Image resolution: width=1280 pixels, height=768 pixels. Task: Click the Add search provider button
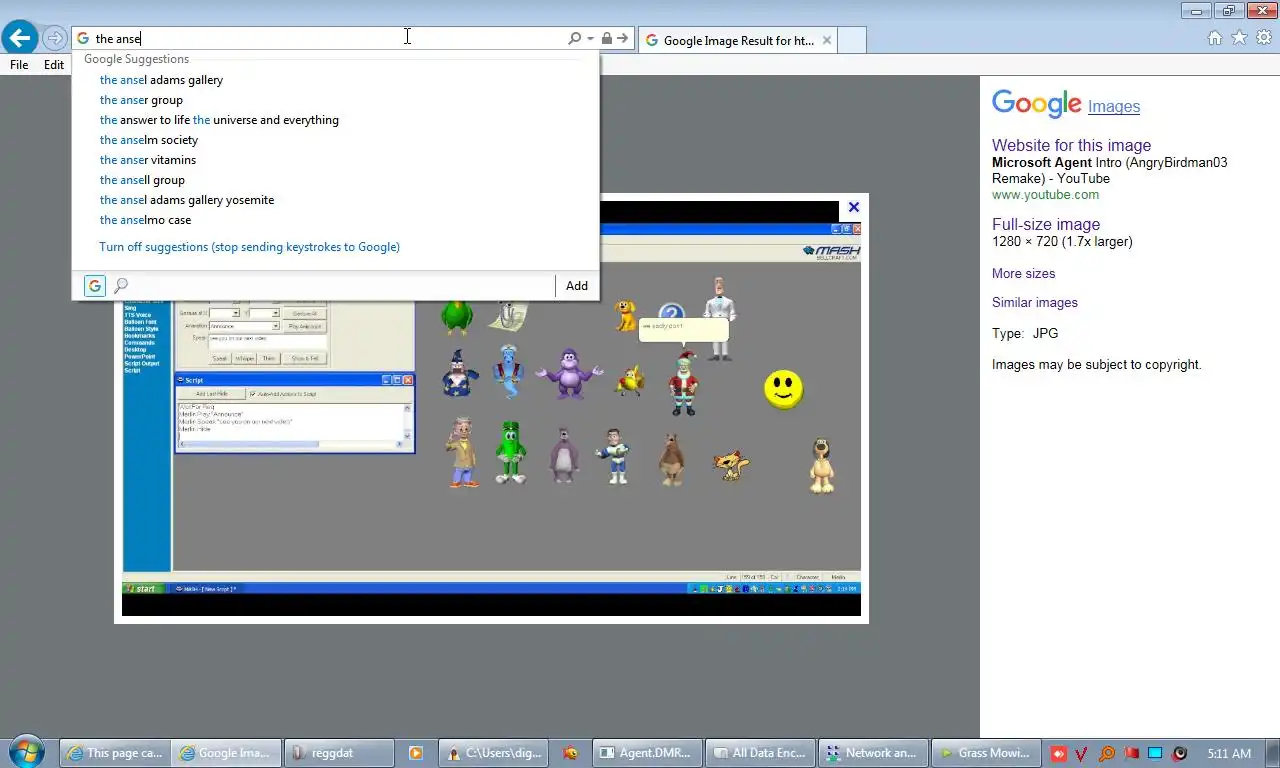[577, 286]
